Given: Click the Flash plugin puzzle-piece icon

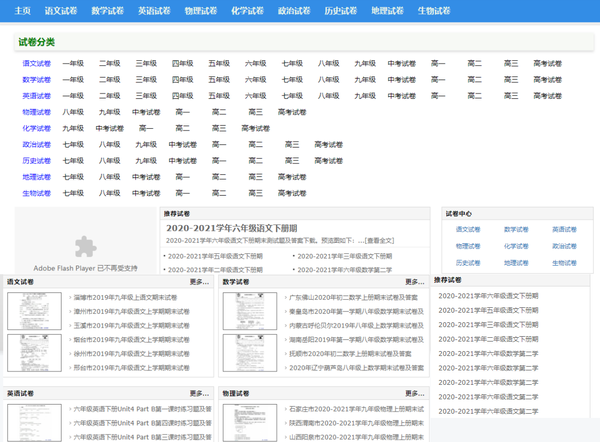Looking at the screenshot, I should [86, 246].
